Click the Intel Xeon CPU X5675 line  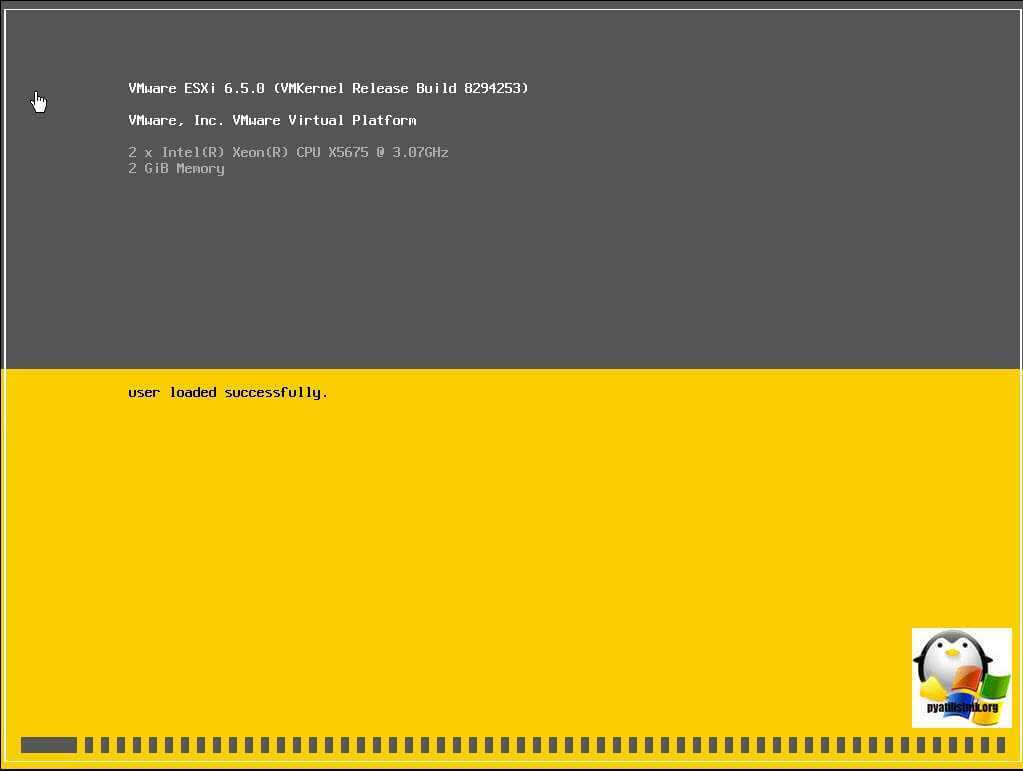click(x=288, y=152)
